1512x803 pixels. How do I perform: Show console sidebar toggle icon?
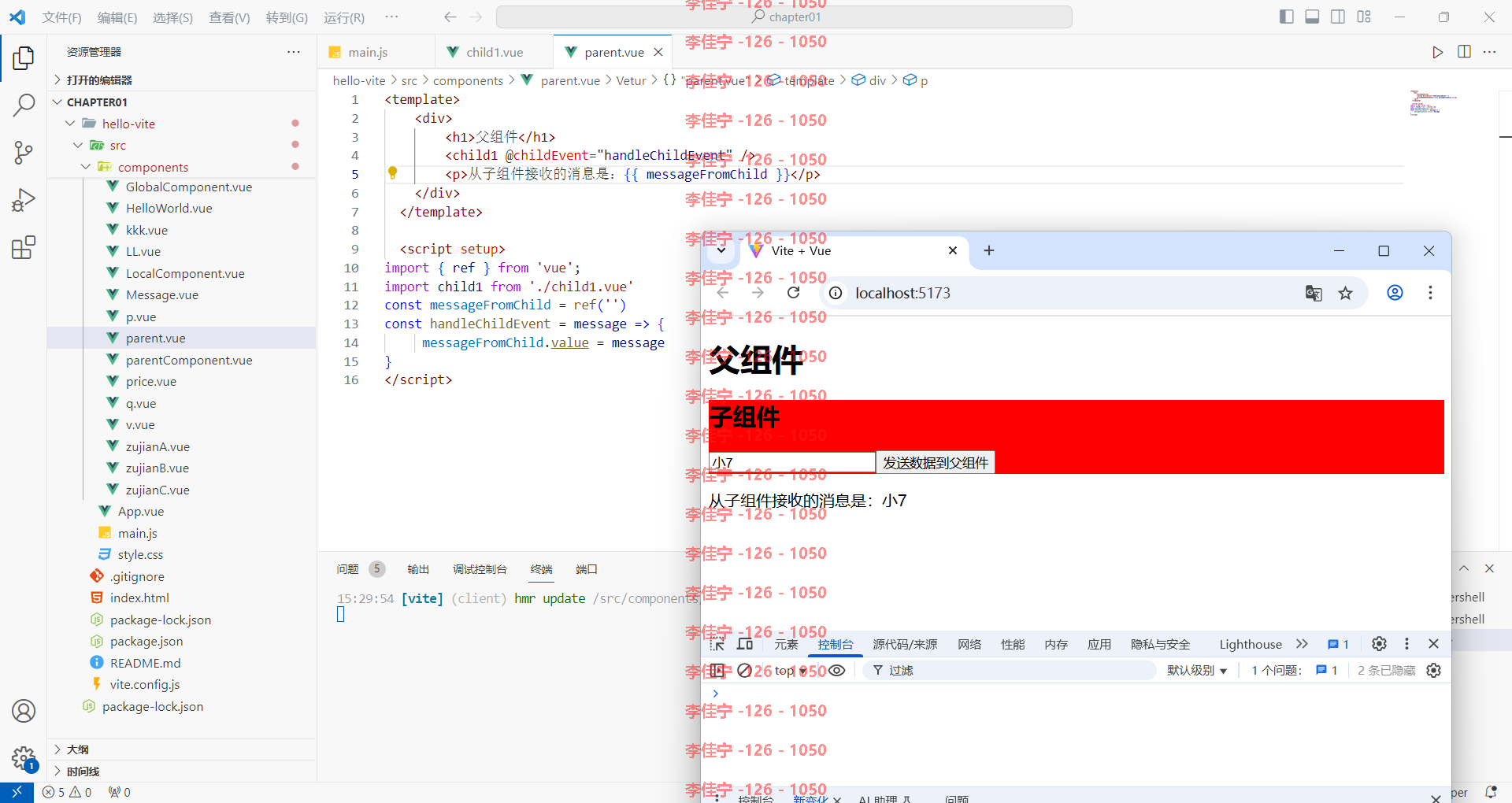717,671
